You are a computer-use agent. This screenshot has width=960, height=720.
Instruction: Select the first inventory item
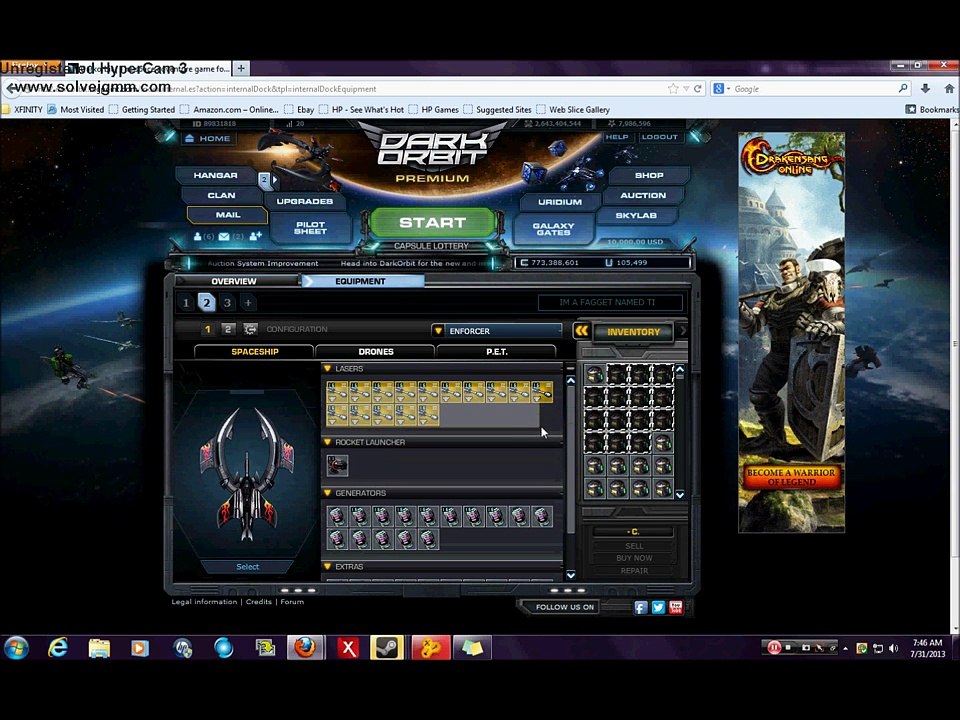point(594,375)
